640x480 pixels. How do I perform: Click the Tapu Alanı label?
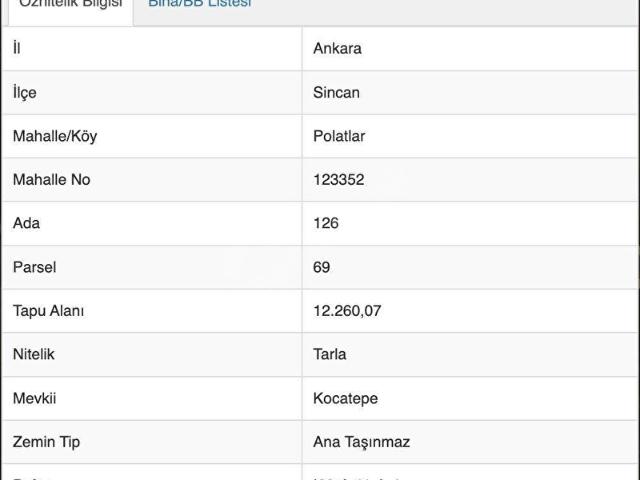click(48, 311)
